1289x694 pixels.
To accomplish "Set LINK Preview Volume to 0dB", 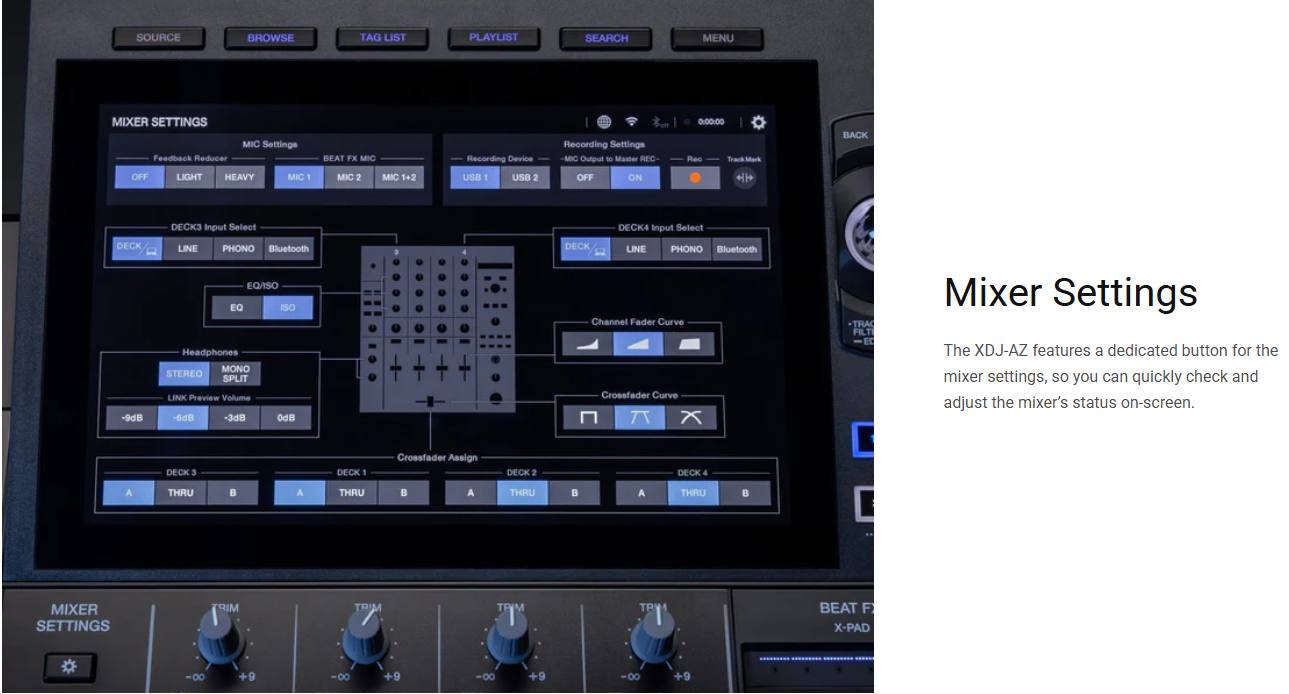I will point(286,418).
